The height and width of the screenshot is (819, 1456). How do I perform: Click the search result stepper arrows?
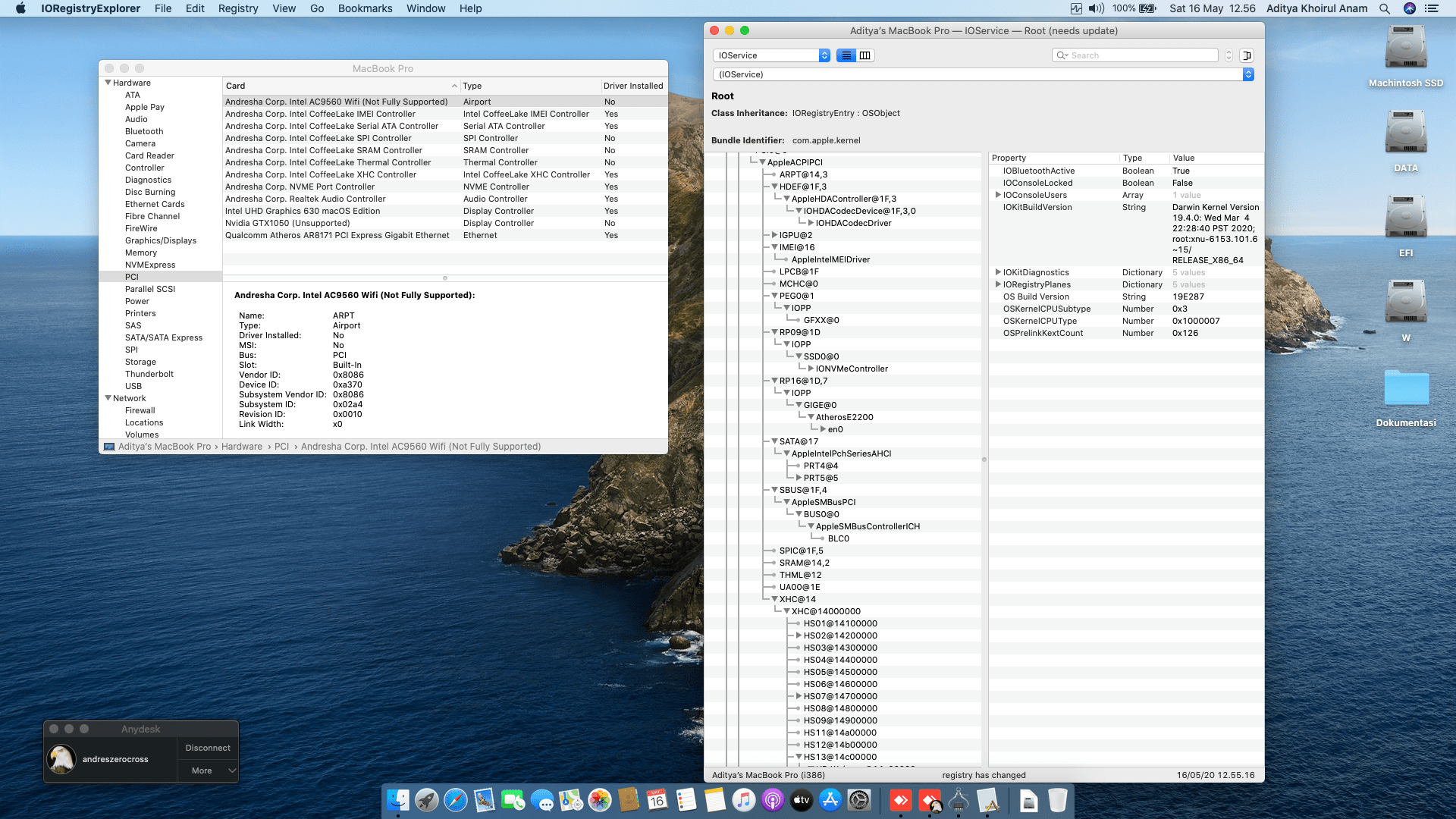(x=1228, y=55)
